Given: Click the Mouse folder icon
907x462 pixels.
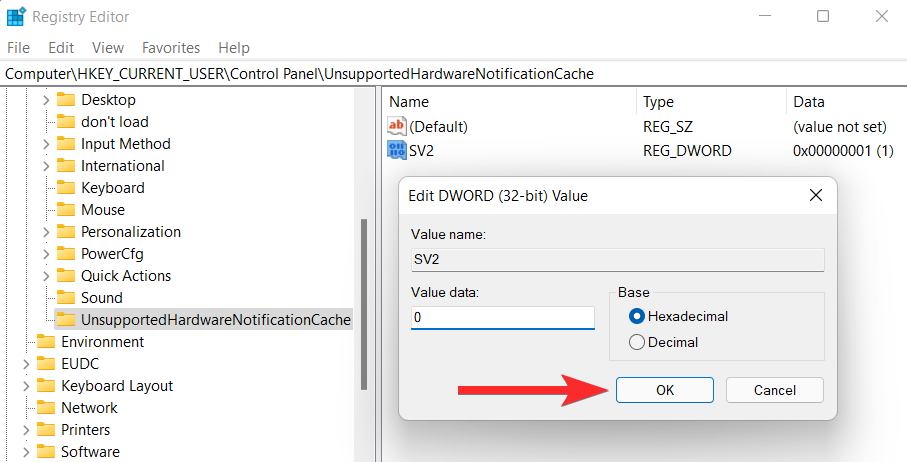Looking at the screenshot, I should pyautogui.click(x=66, y=210).
